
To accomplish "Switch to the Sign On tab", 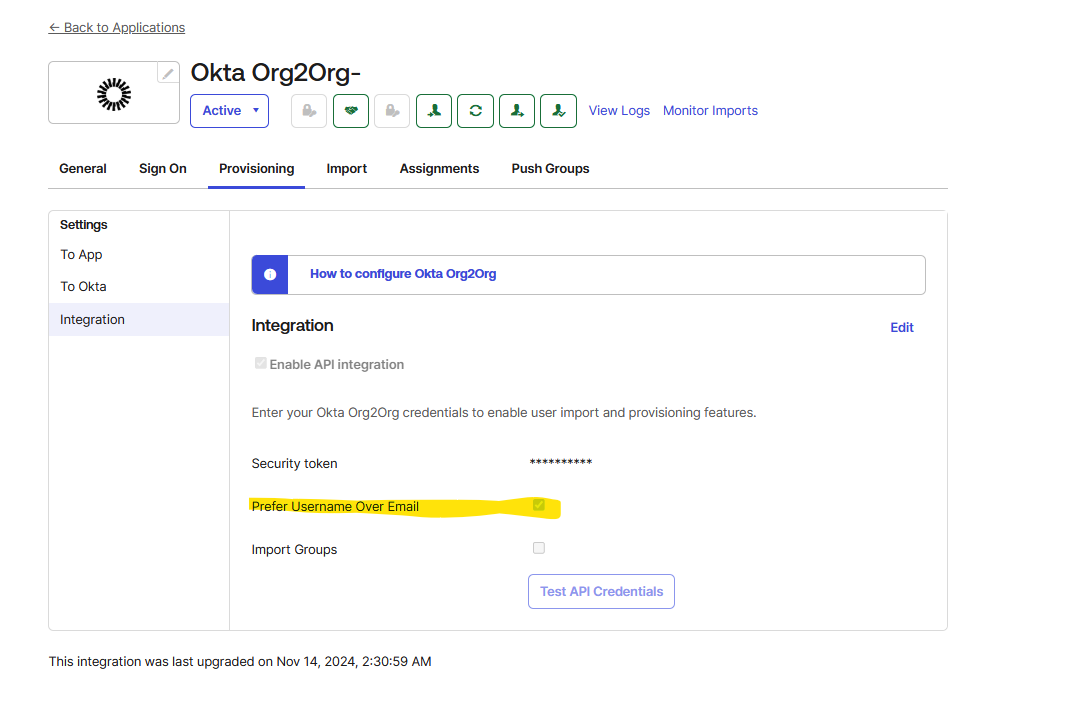I will click(163, 168).
